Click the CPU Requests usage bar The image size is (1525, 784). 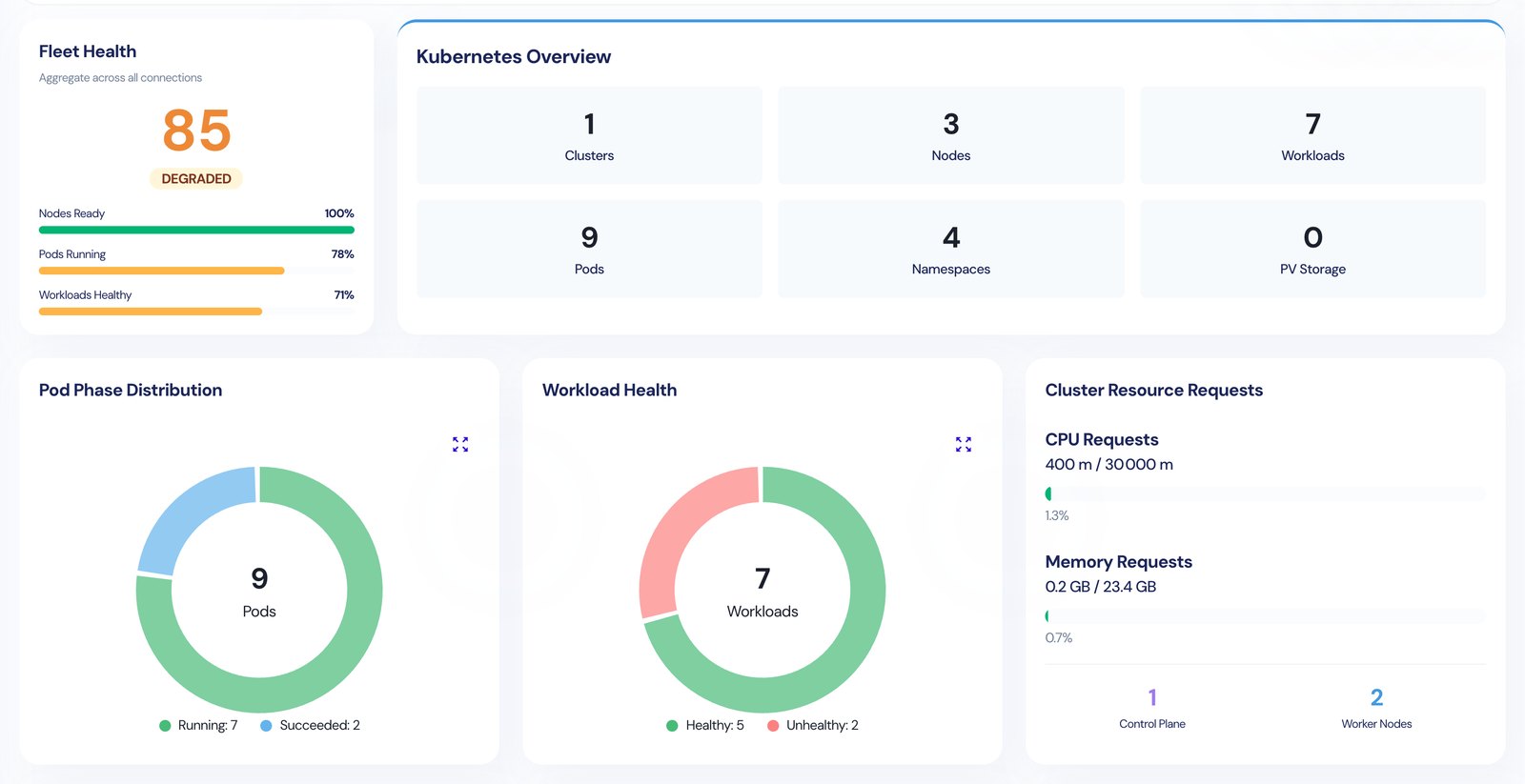tap(1265, 493)
